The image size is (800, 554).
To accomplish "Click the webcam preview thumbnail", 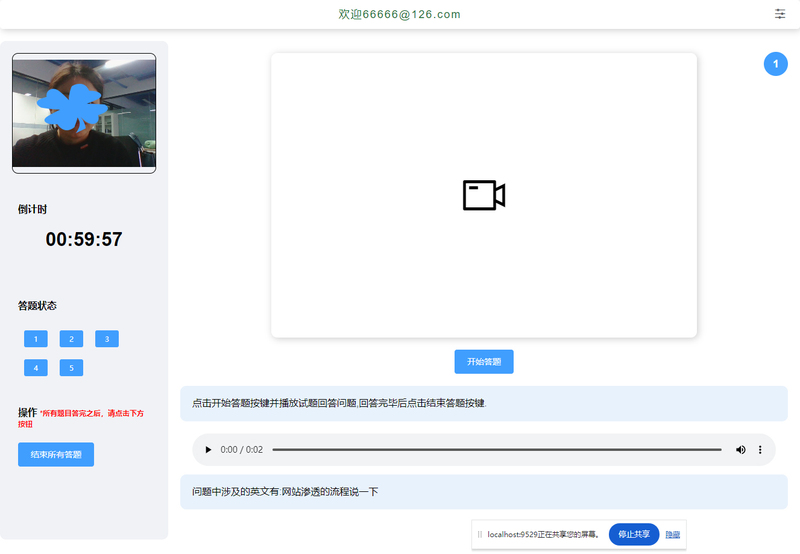I will click(84, 113).
